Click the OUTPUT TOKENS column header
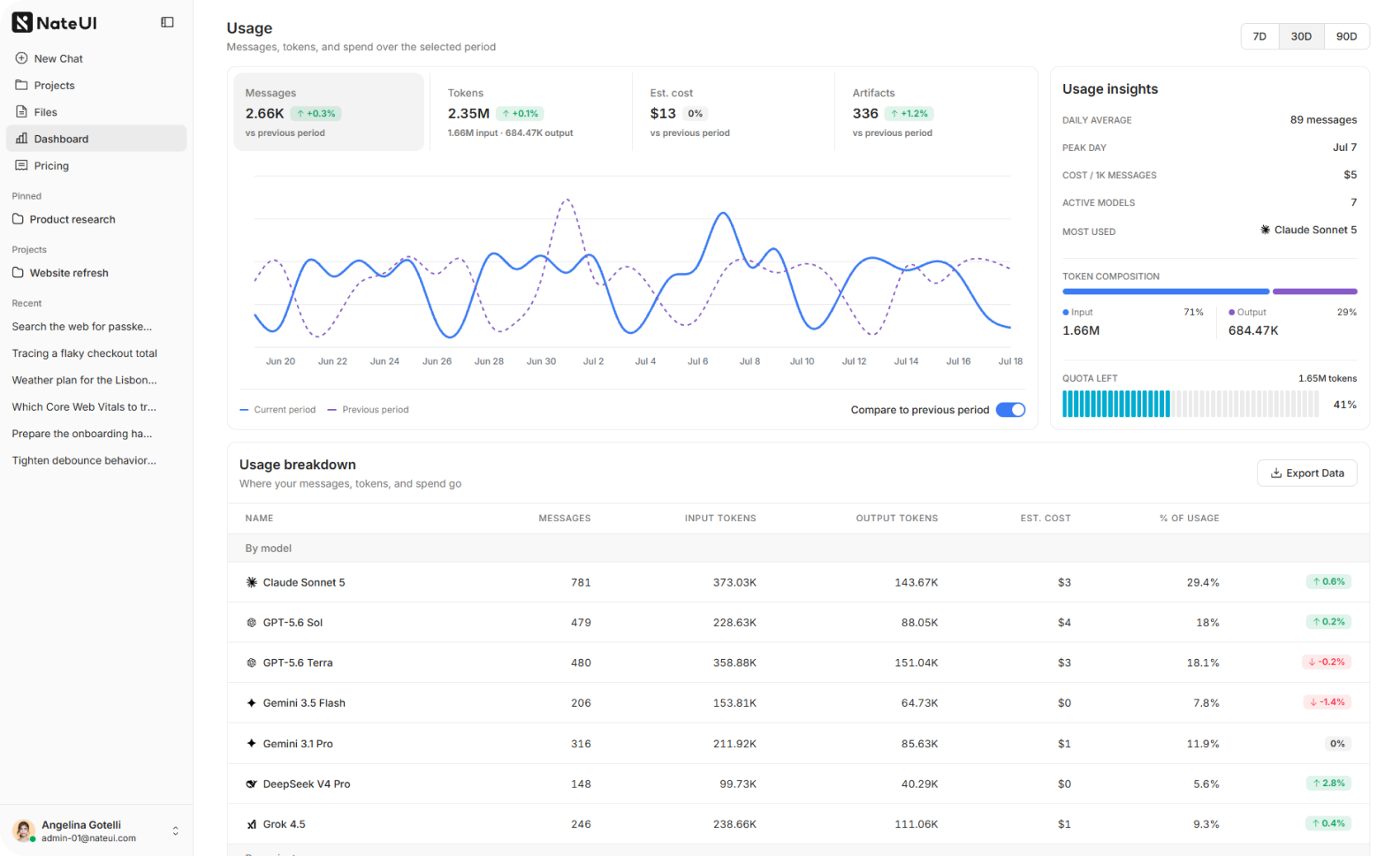The image size is (1400, 856). tap(897, 519)
